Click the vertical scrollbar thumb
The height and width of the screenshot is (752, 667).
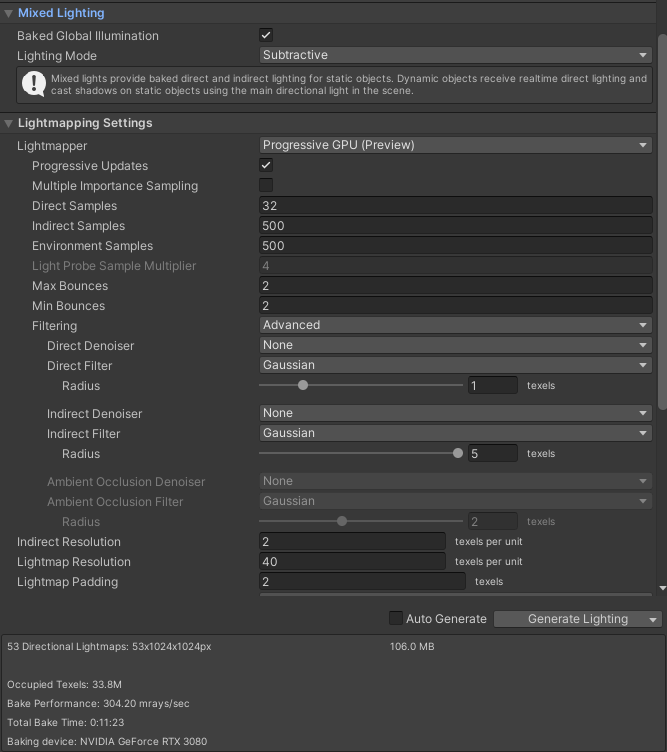pos(662,222)
